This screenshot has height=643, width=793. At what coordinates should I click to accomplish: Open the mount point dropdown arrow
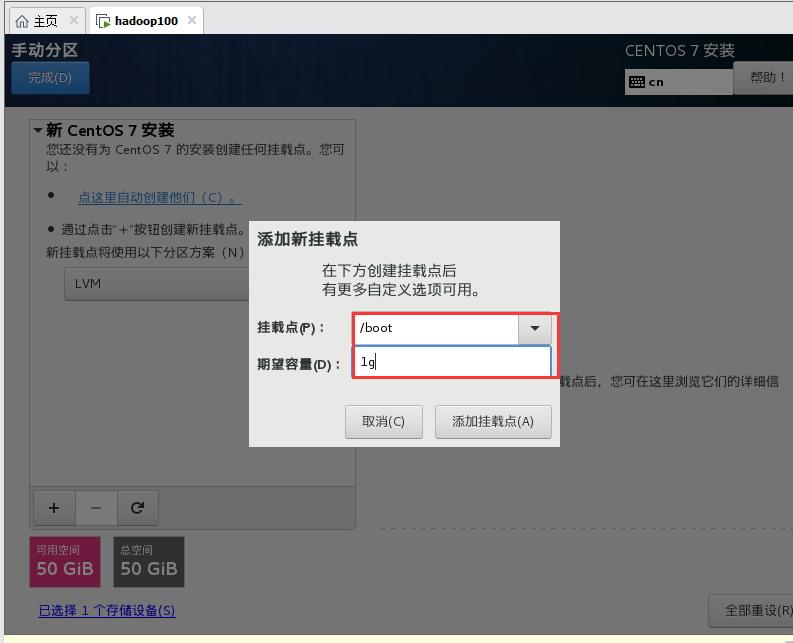coord(535,328)
